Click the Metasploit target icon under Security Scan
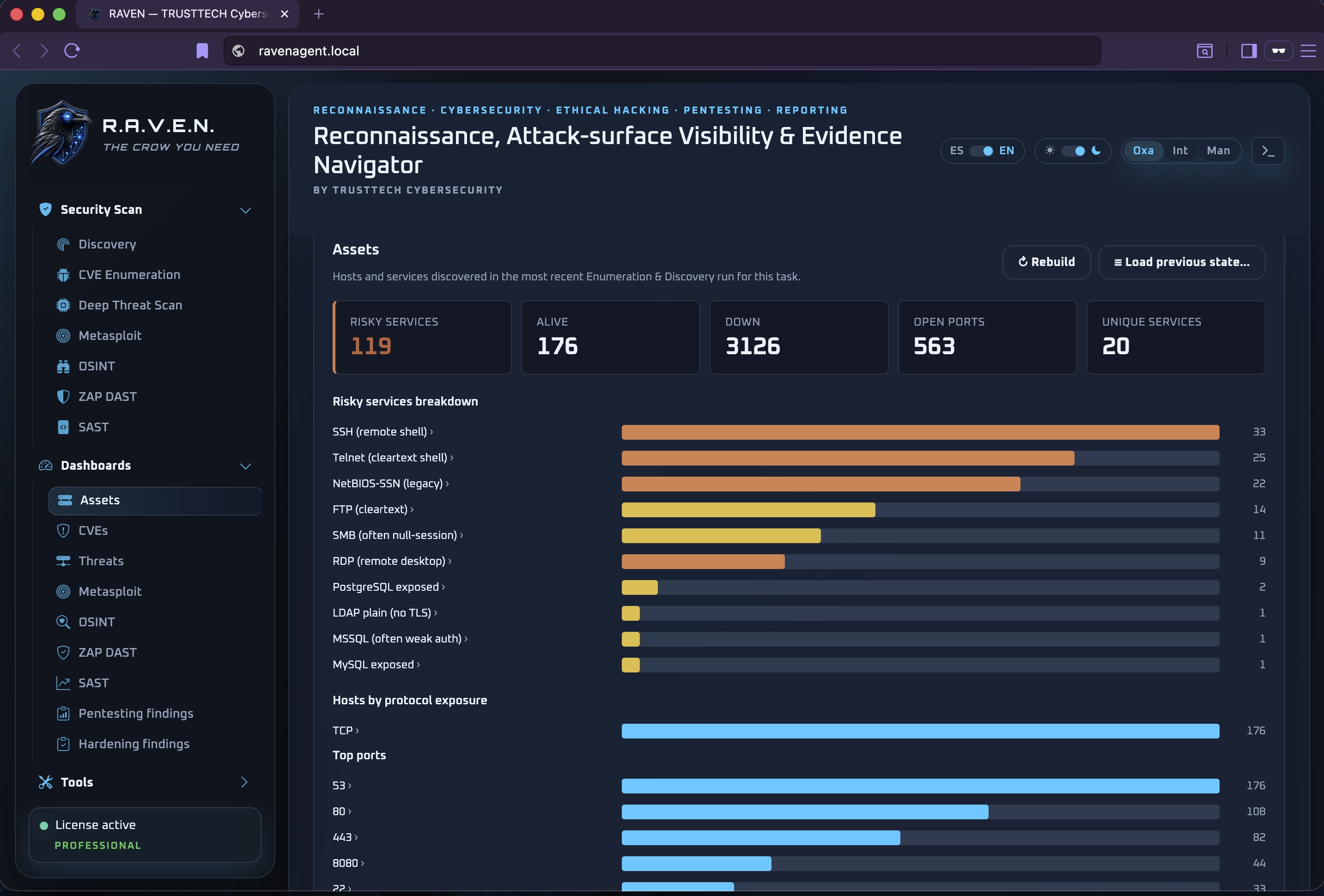1324x896 pixels. pyautogui.click(x=63, y=336)
